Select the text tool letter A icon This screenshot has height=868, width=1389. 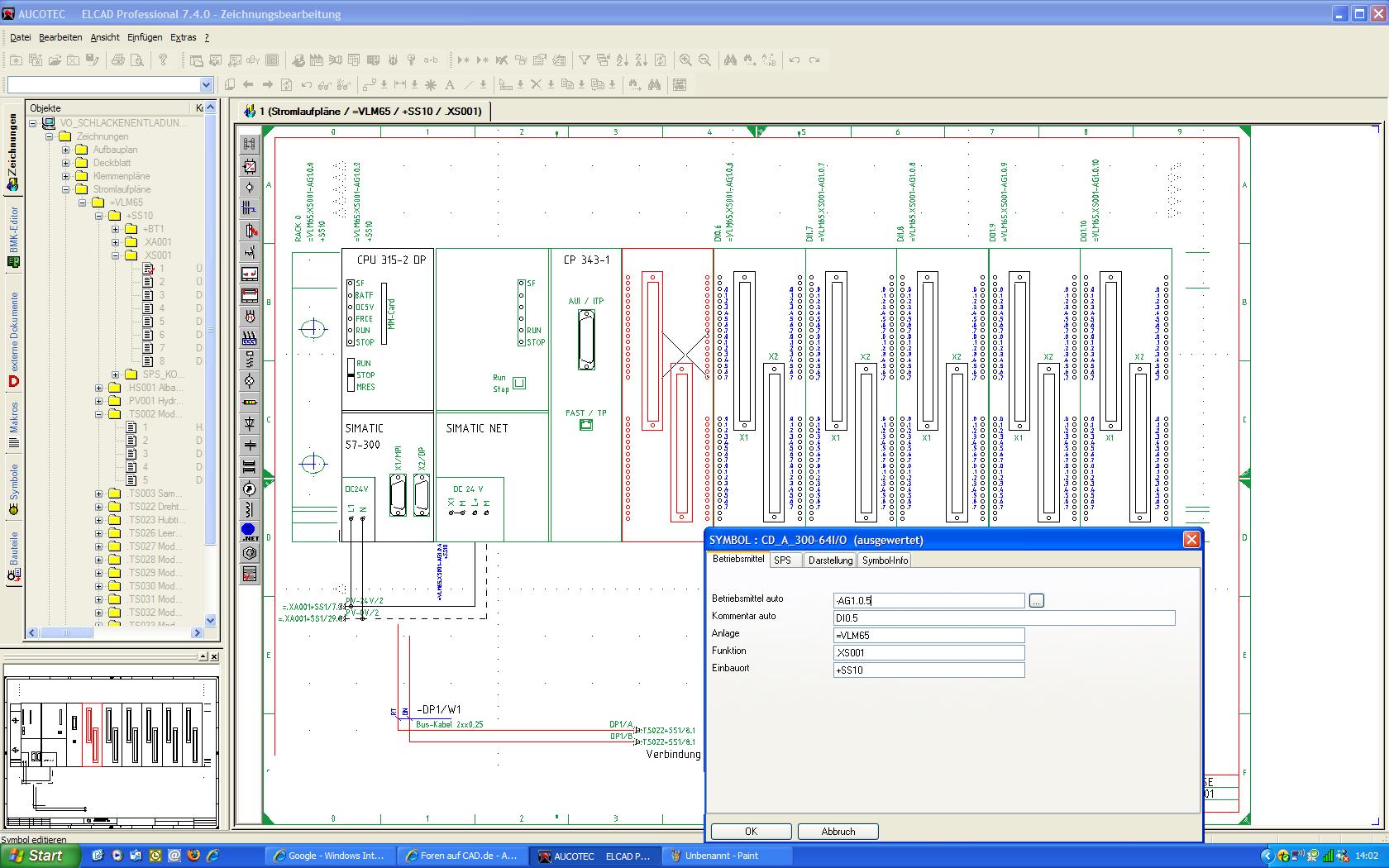(x=449, y=84)
